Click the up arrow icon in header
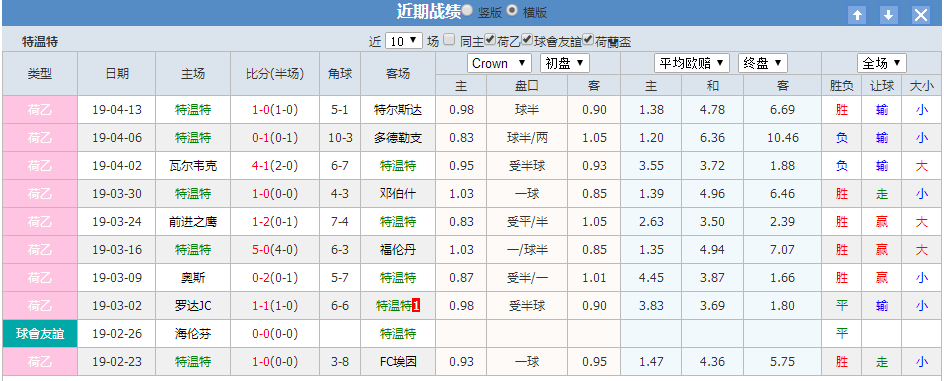944x381 pixels. 857,15
